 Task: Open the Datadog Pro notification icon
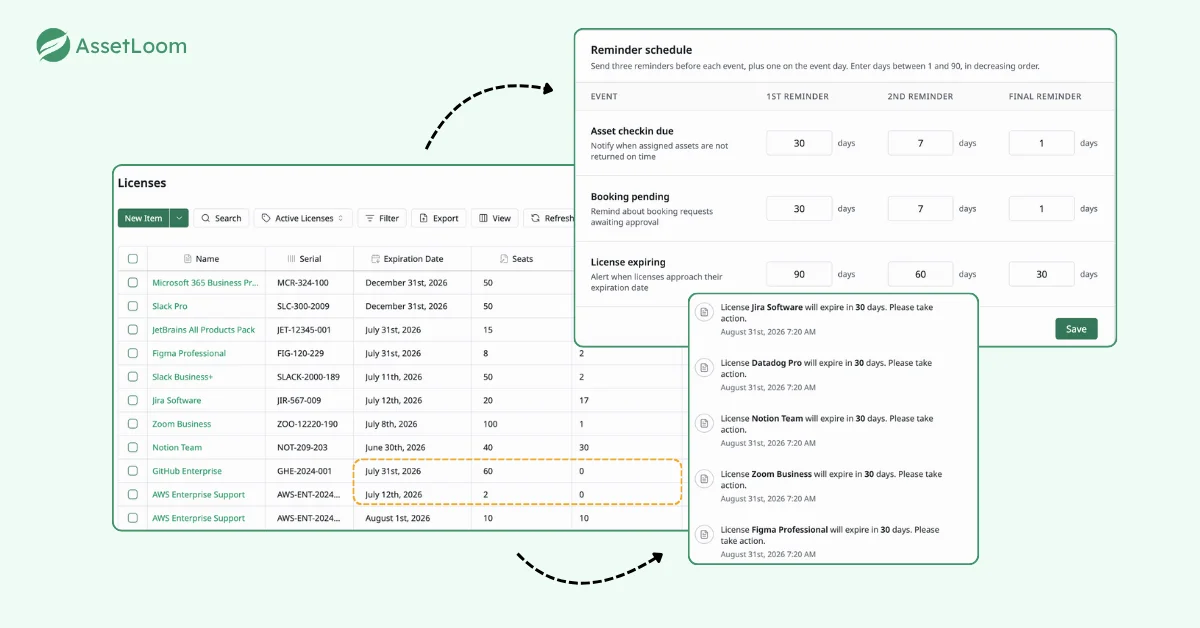(704, 369)
